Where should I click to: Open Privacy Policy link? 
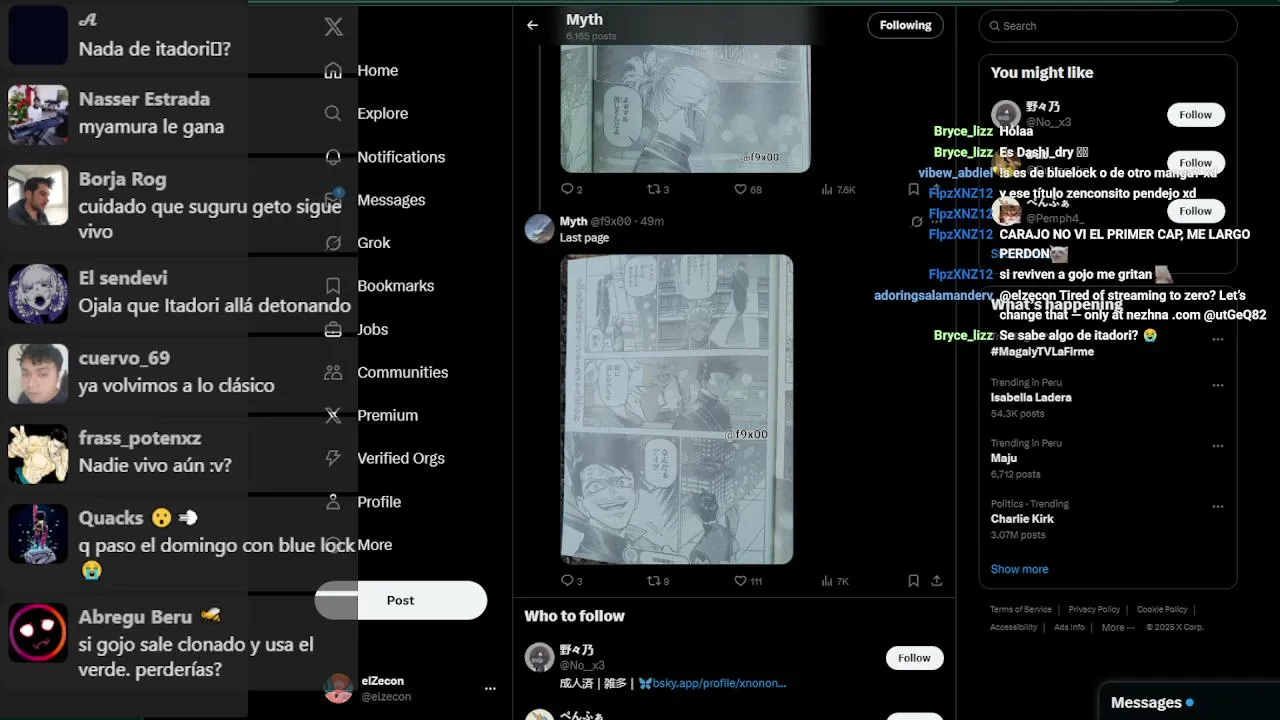pos(1094,609)
